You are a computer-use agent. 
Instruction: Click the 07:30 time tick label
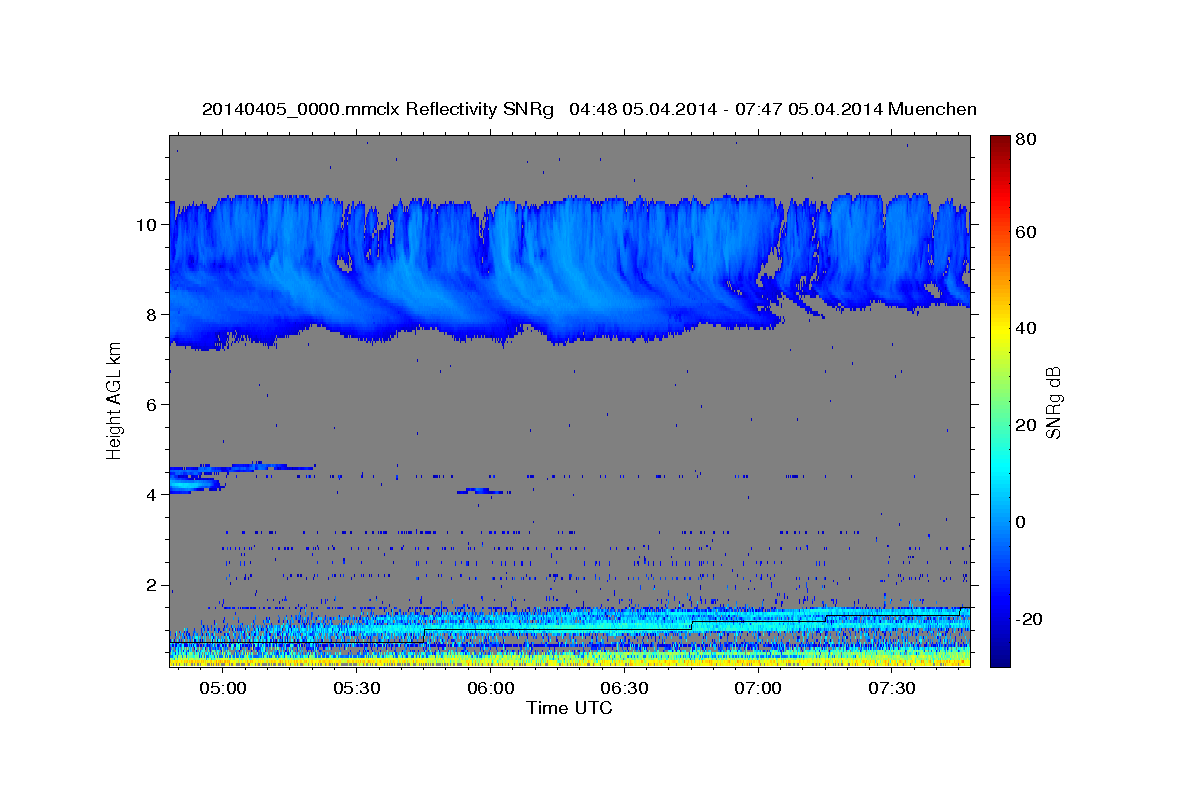pyautogui.click(x=892, y=689)
